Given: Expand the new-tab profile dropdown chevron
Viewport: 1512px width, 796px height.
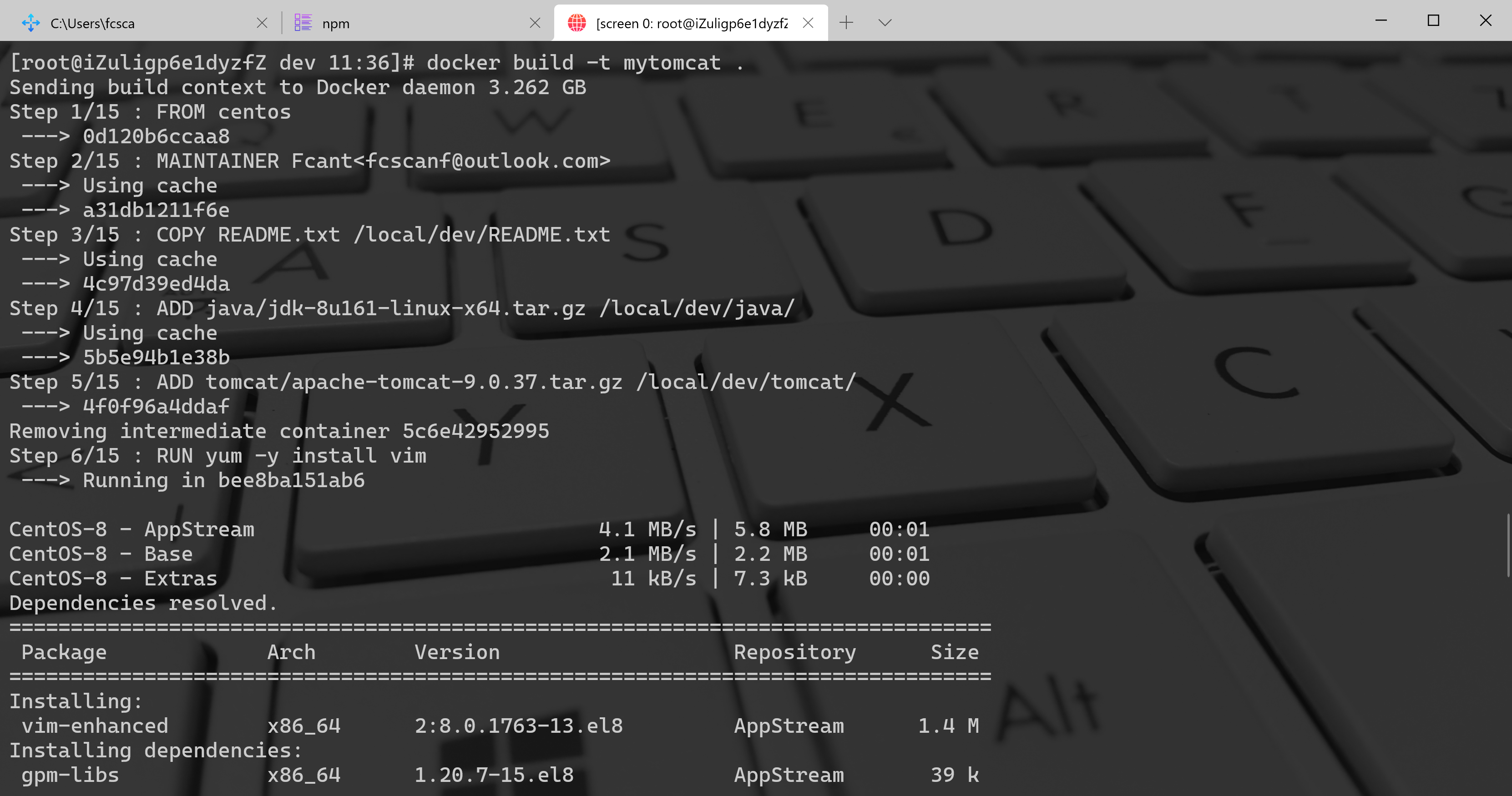Looking at the screenshot, I should pyautogui.click(x=885, y=23).
